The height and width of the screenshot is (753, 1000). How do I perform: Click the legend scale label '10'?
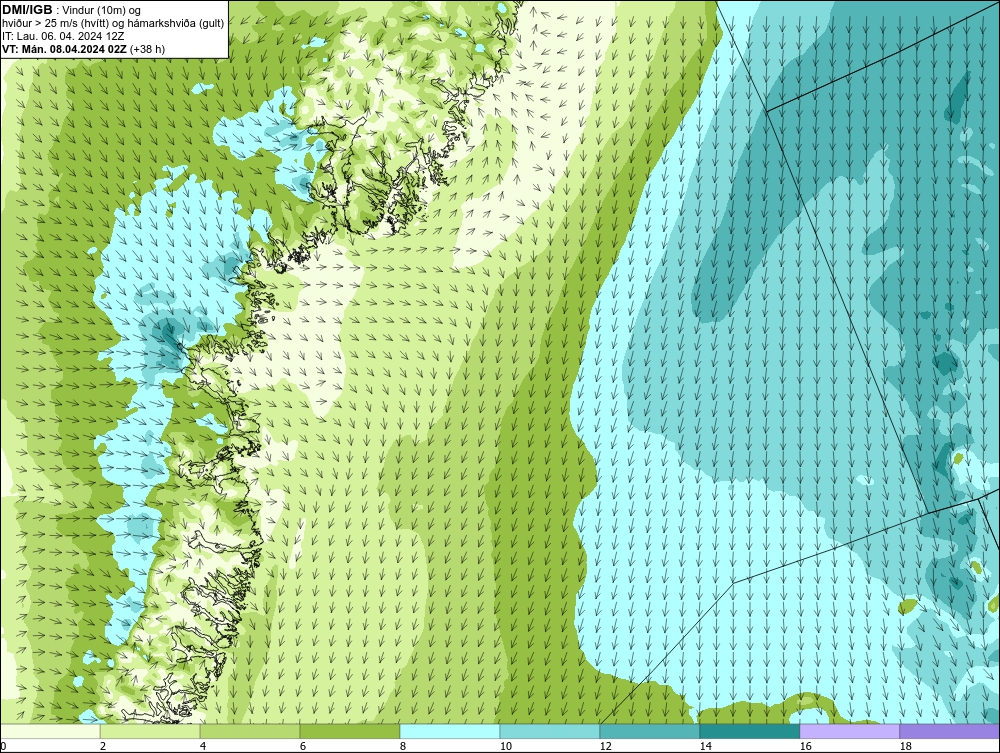click(x=506, y=746)
